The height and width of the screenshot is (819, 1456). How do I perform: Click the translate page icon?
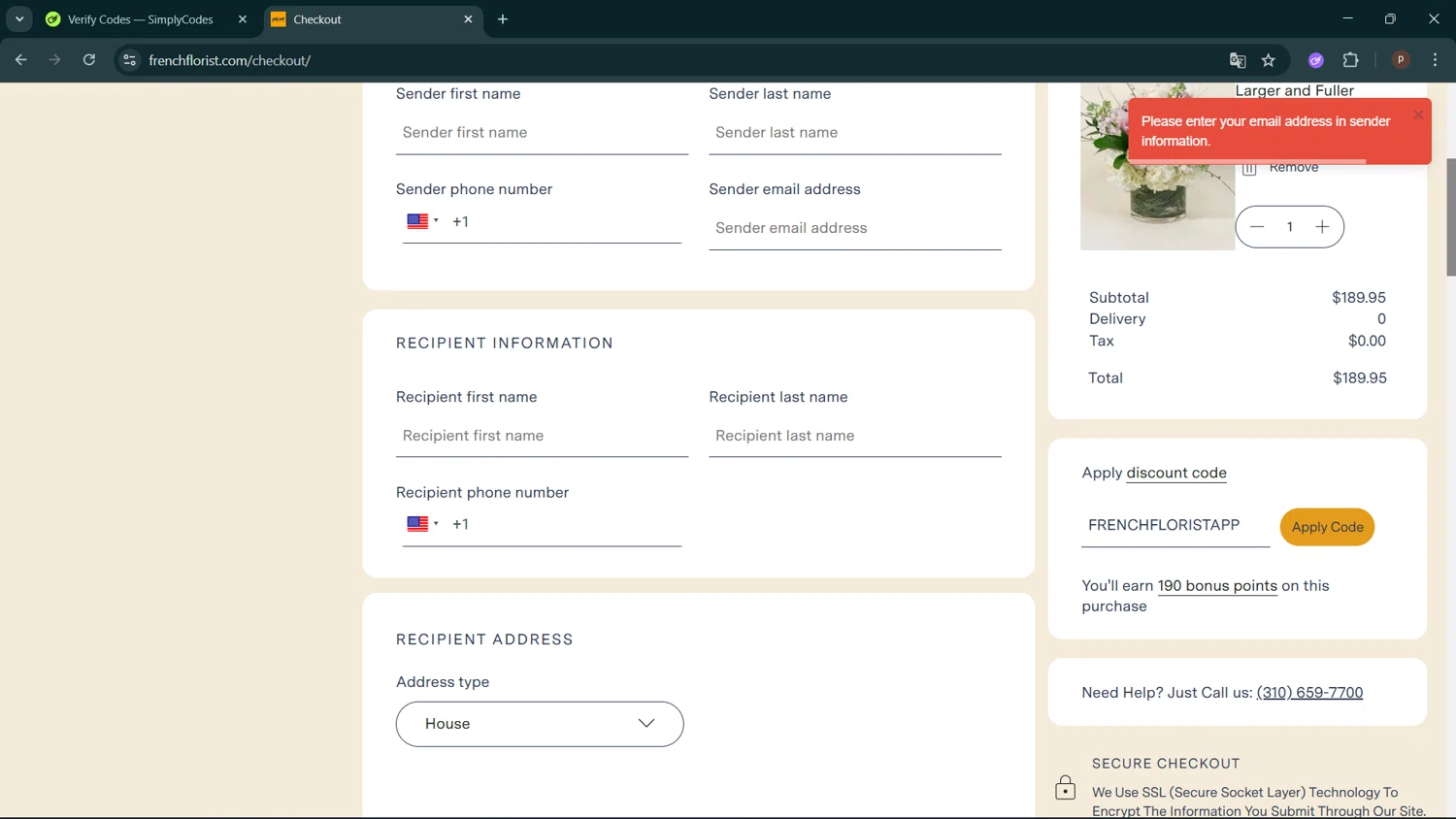tap(1238, 60)
